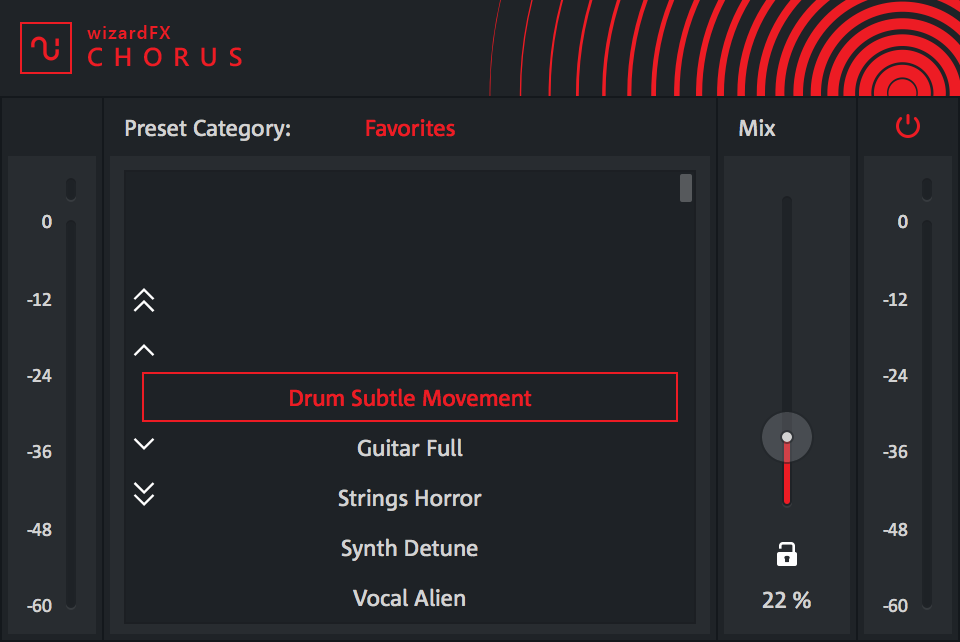Load the Synth Detune preset
The height and width of the screenshot is (642, 960).
pyautogui.click(x=410, y=548)
